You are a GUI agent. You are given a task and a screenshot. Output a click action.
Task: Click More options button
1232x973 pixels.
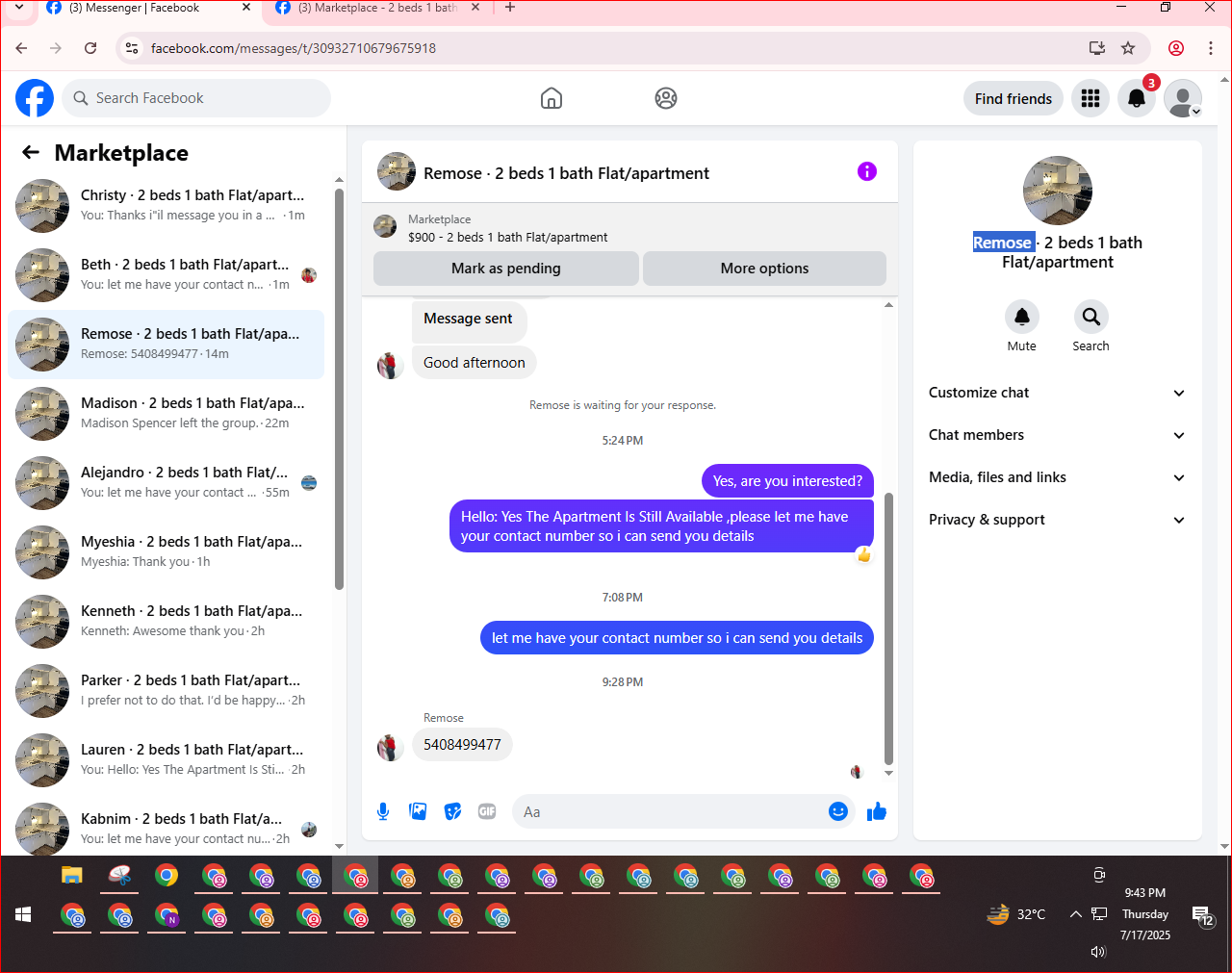pyautogui.click(x=764, y=269)
